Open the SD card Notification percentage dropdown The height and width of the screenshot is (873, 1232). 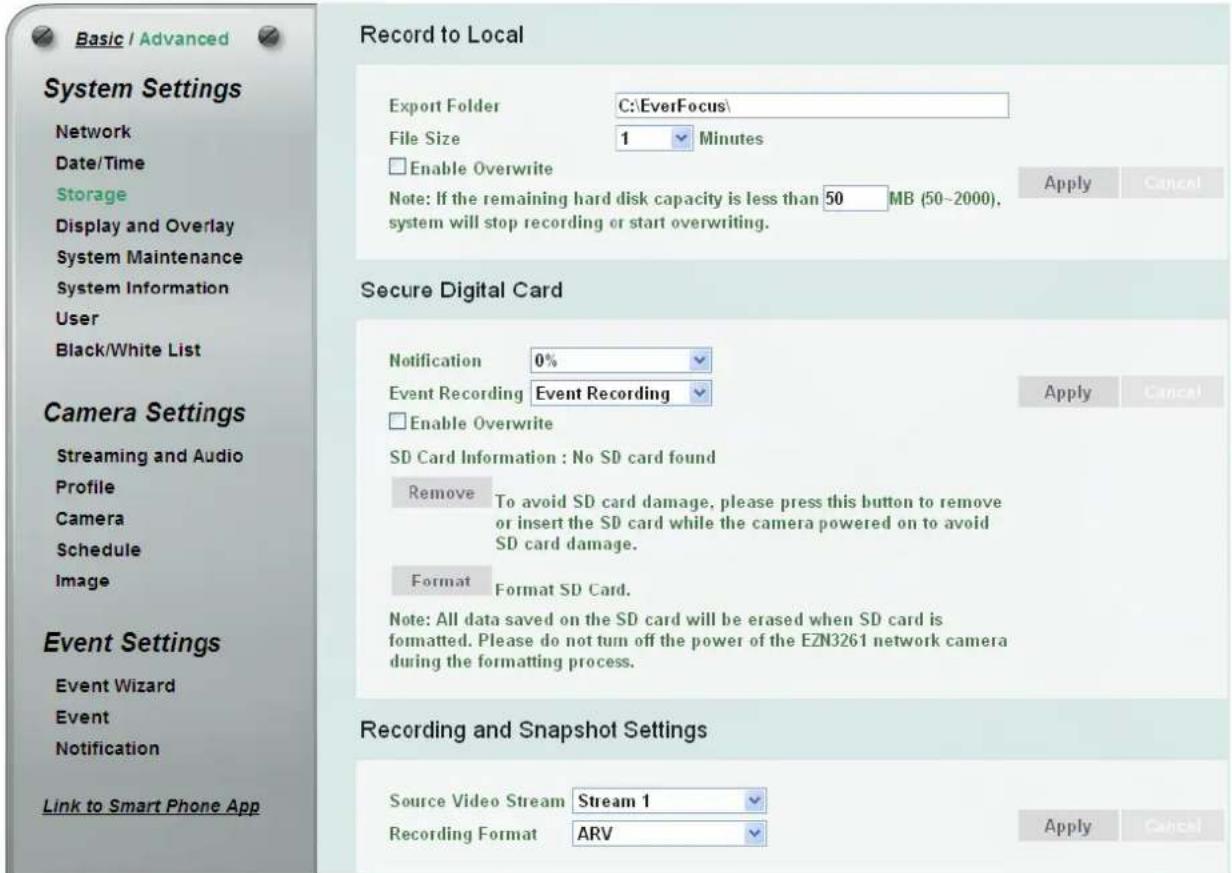pyautogui.click(x=620, y=360)
